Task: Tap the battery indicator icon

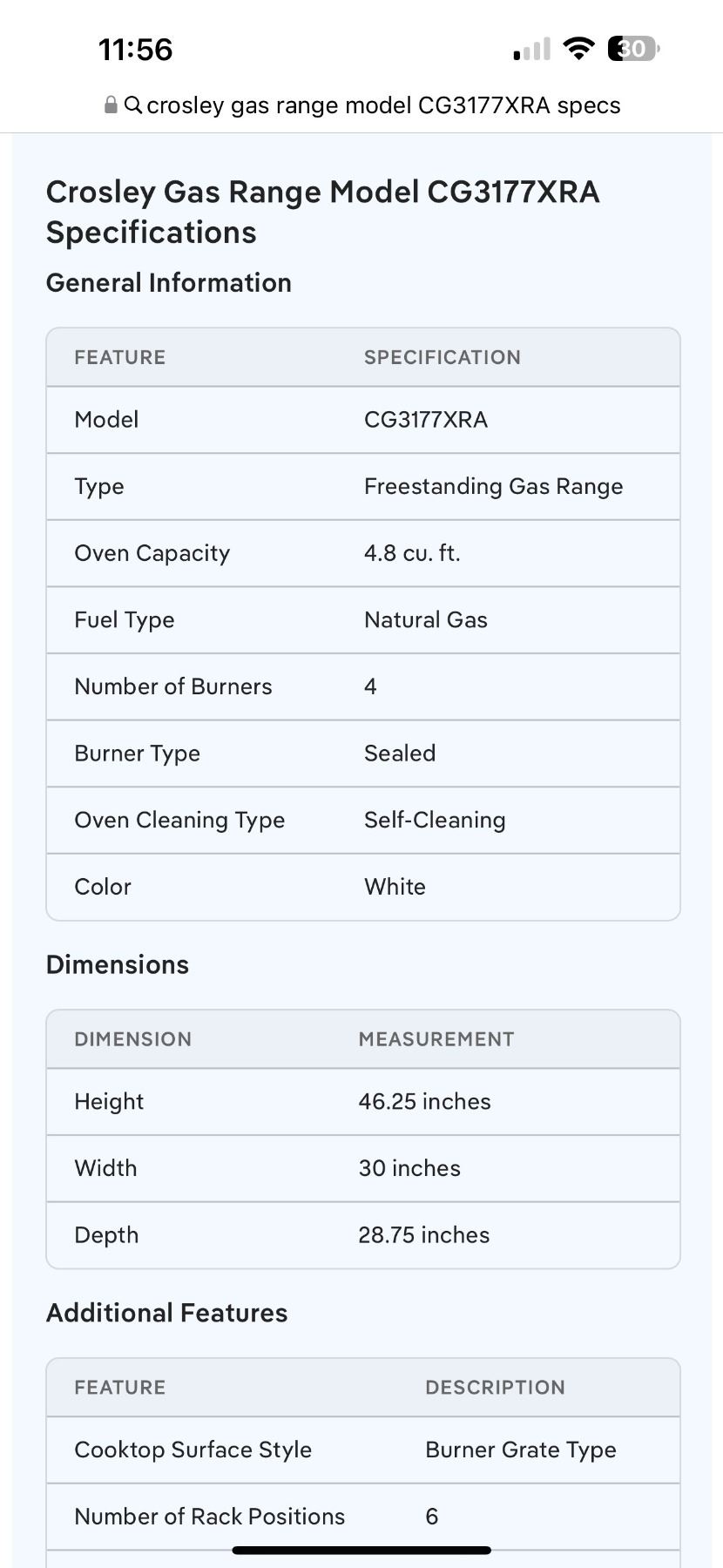Action: pyautogui.click(x=634, y=49)
